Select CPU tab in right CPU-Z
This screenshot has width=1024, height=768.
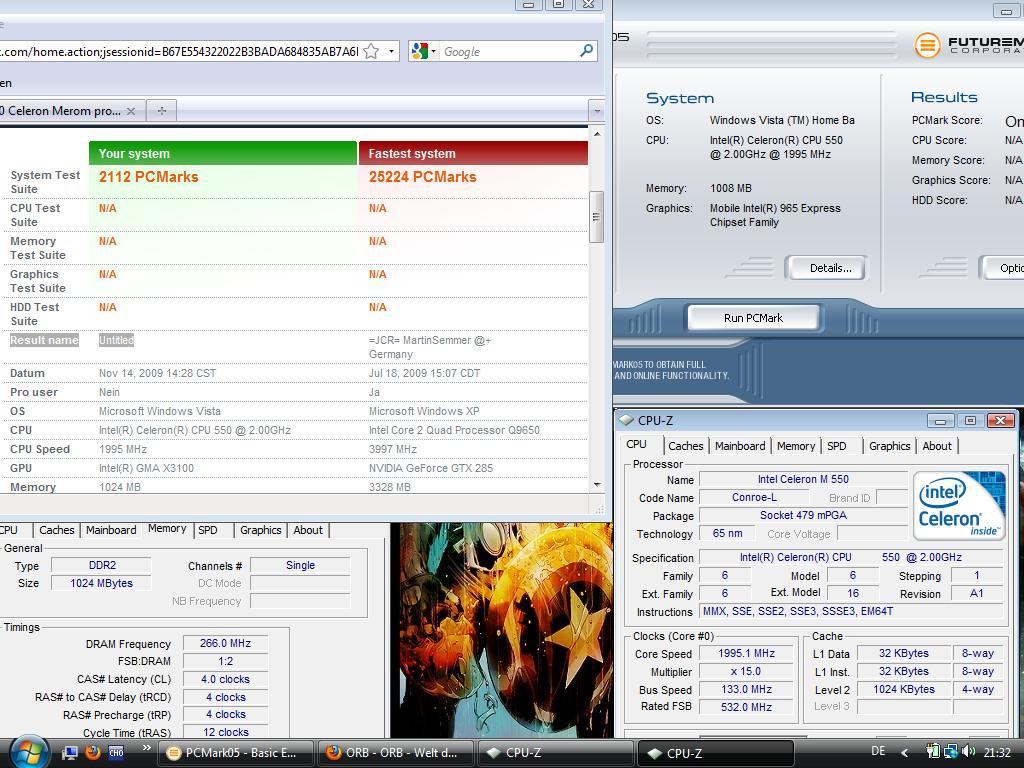coord(637,445)
